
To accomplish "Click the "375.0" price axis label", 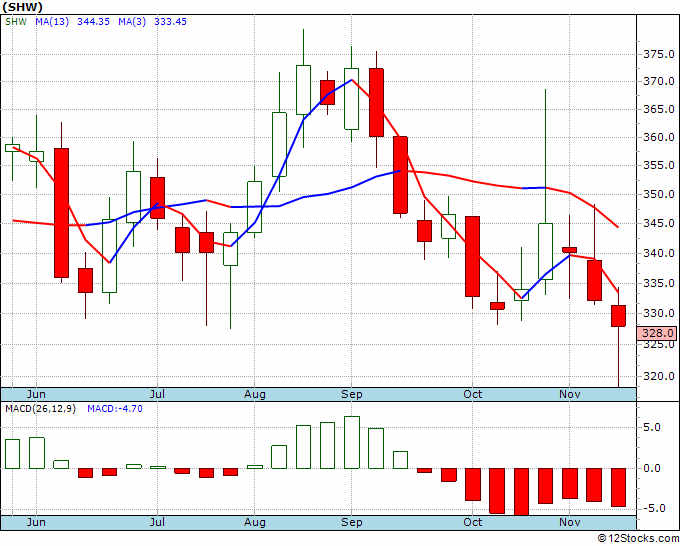I will click(658, 54).
